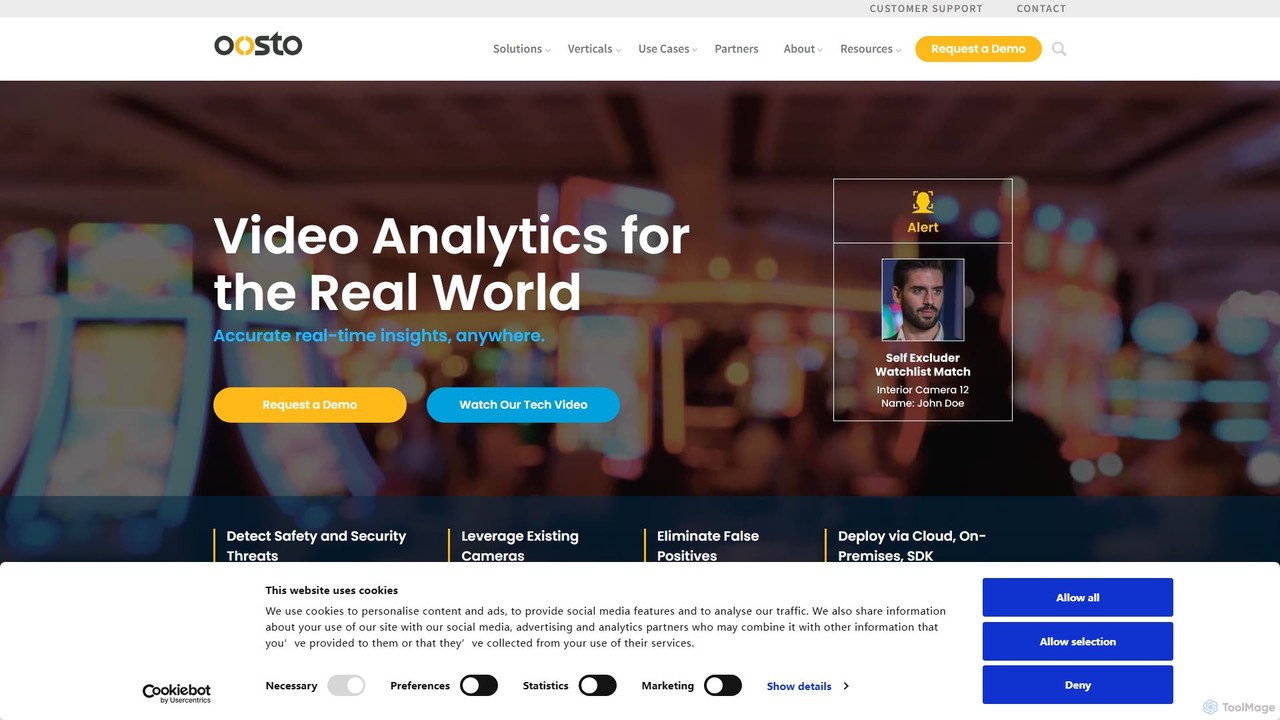This screenshot has width=1280, height=720.
Task: Click the This website uses cookies title
Action: (x=331, y=590)
